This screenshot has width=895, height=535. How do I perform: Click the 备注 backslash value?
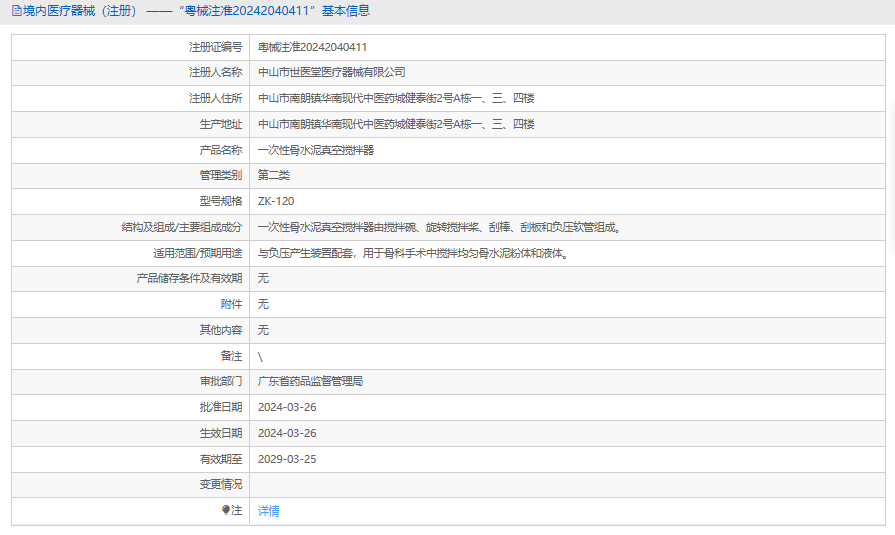tap(260, 357)
